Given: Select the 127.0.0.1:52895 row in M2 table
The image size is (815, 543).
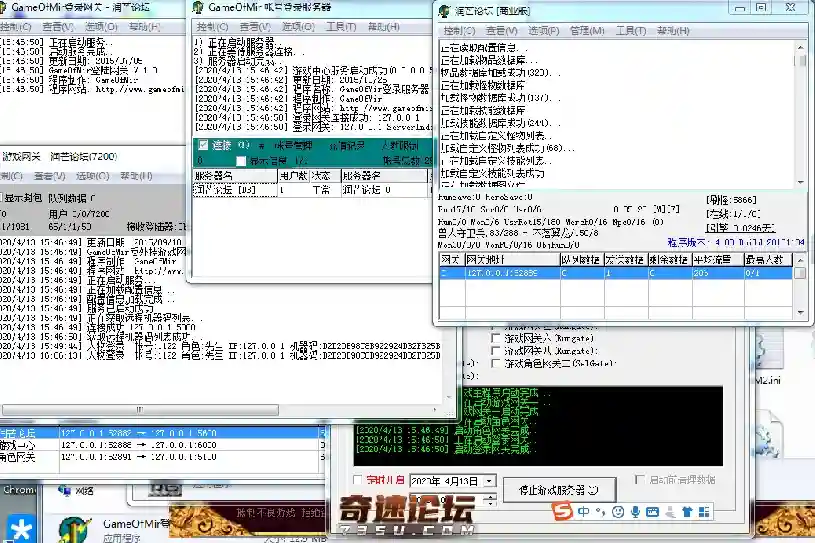Looking at the screenshot, I should (615, 273).
